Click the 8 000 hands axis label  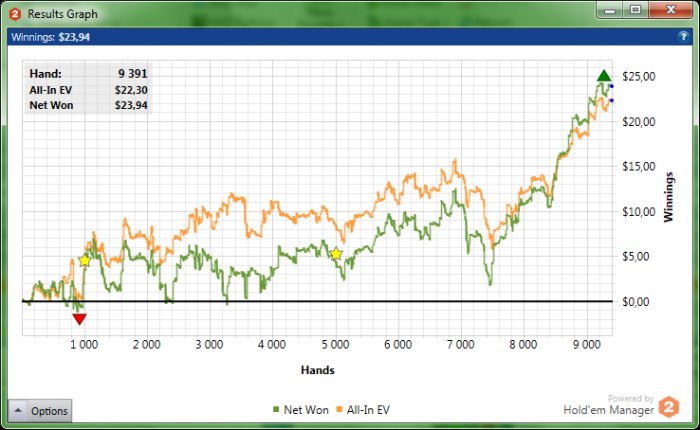pos(523,345)
